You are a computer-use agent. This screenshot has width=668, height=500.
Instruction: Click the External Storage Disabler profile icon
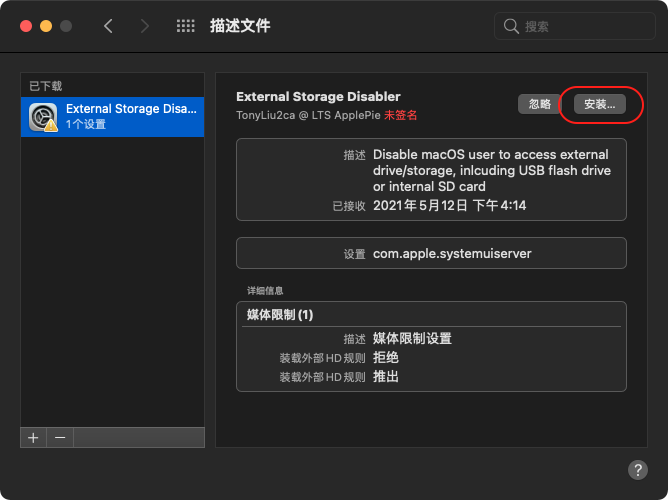tap(43, 117)
